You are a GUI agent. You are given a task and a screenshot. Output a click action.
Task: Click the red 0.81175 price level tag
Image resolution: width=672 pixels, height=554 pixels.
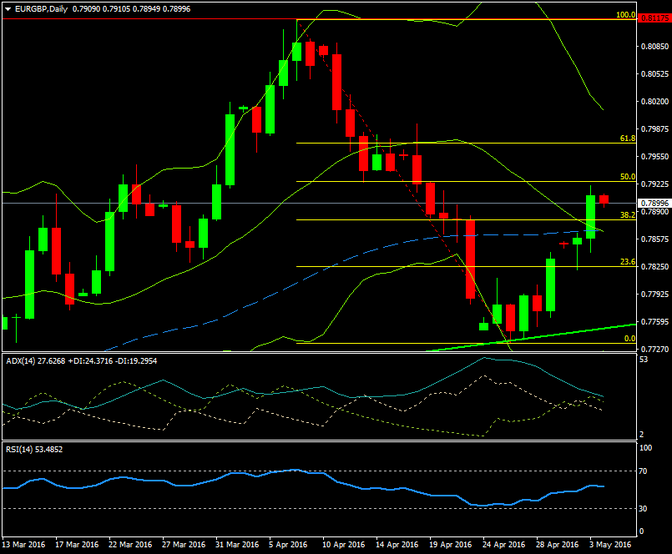(654, 19)
